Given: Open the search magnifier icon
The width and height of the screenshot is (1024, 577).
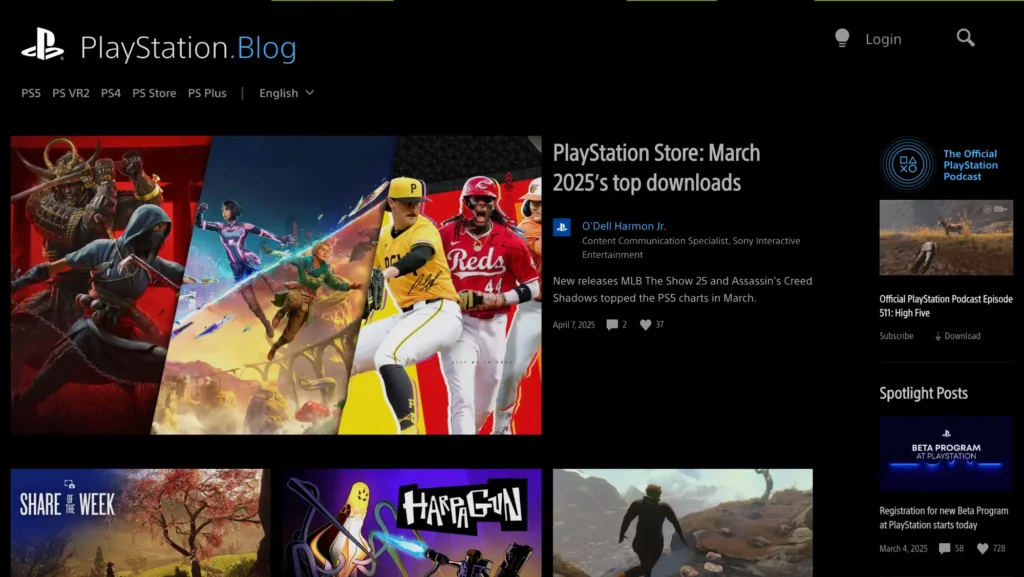Looking at the screenshot, I should pyautogui.click(x=965, y=38).
